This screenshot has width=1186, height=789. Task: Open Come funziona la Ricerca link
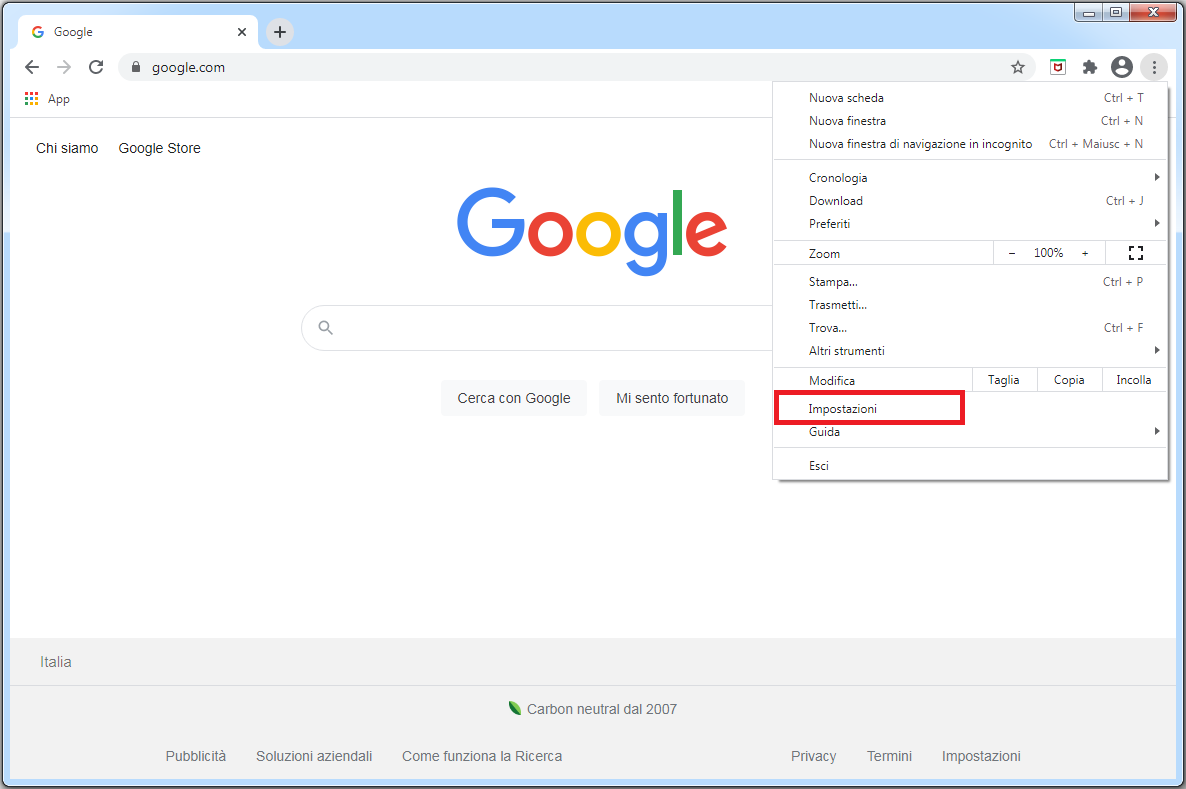pyautogui.click(x=482, y=756)
